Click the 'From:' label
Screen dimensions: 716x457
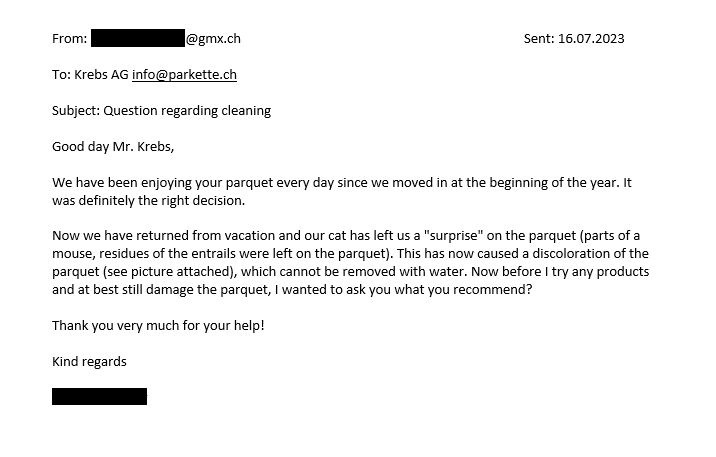69,38
